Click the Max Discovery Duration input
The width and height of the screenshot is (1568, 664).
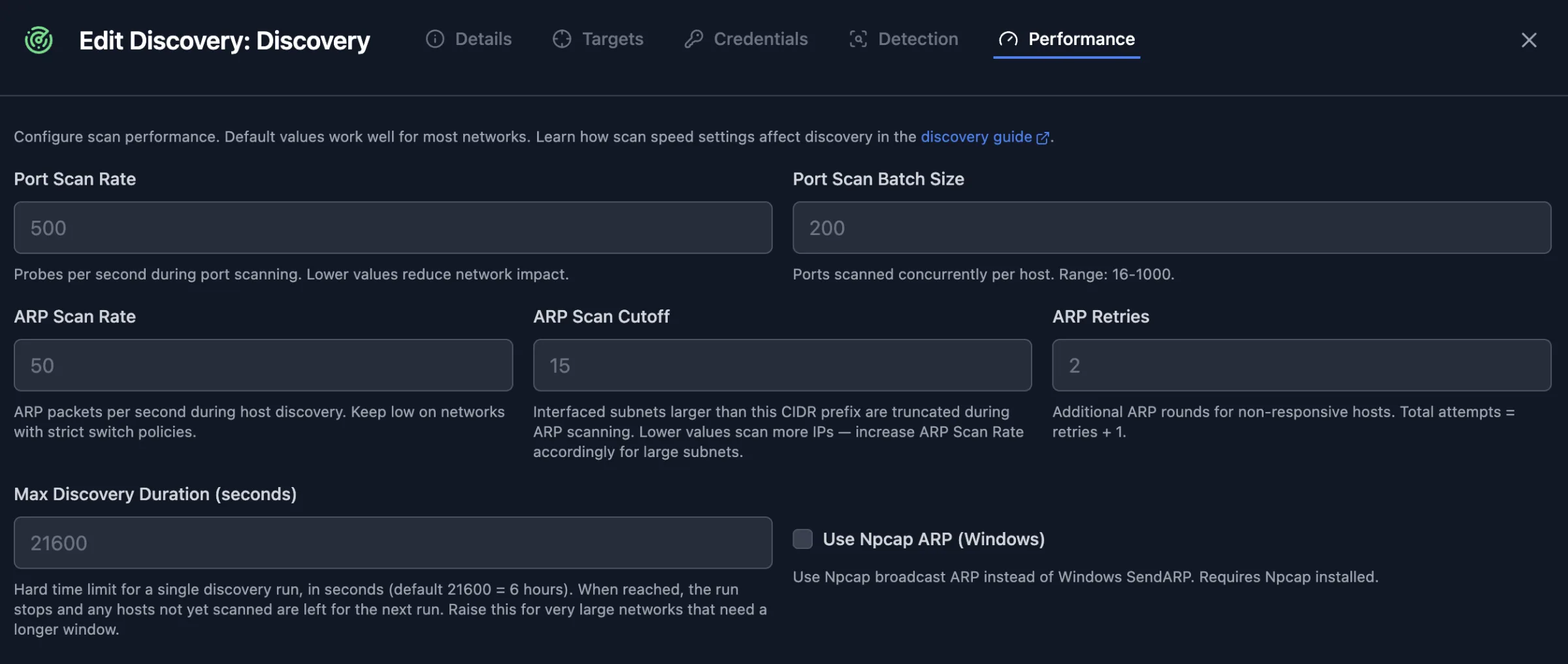coord(393,543)
